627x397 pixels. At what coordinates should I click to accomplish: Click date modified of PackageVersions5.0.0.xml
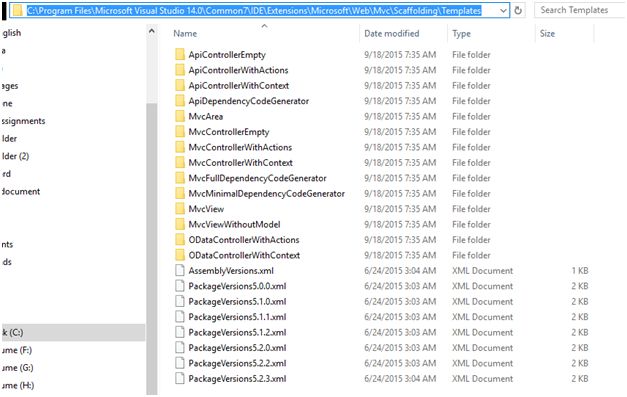tap(400, 286)
